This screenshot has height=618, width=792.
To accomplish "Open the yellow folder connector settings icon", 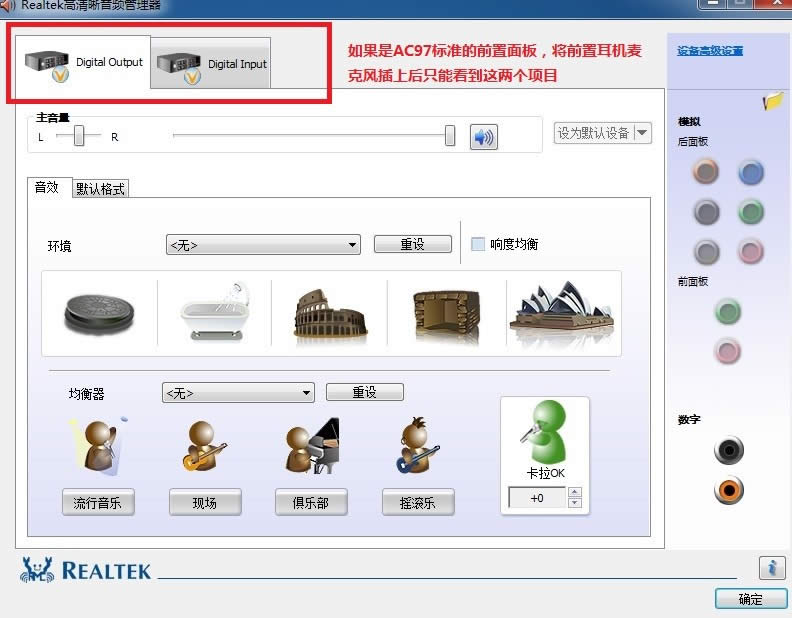I will click(x=772, y=101).
